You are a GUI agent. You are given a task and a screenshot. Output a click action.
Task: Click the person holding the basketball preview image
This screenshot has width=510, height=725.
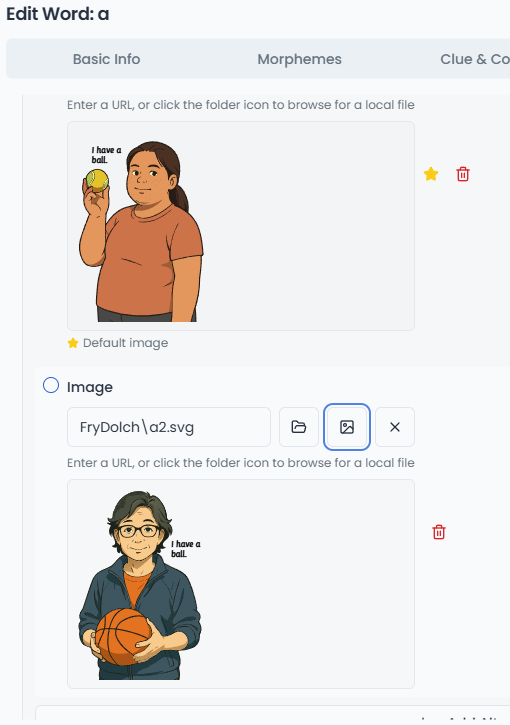click(140, 585)
